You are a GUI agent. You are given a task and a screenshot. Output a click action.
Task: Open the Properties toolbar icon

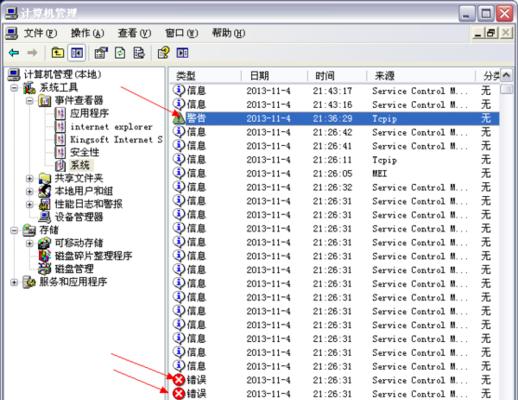click(x=101, y=53)
